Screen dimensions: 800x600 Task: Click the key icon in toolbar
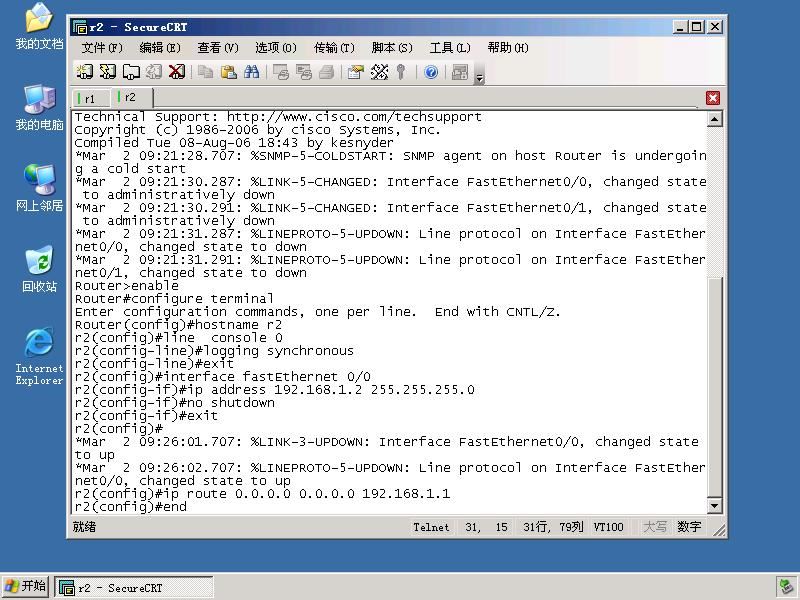click(402, 72)
